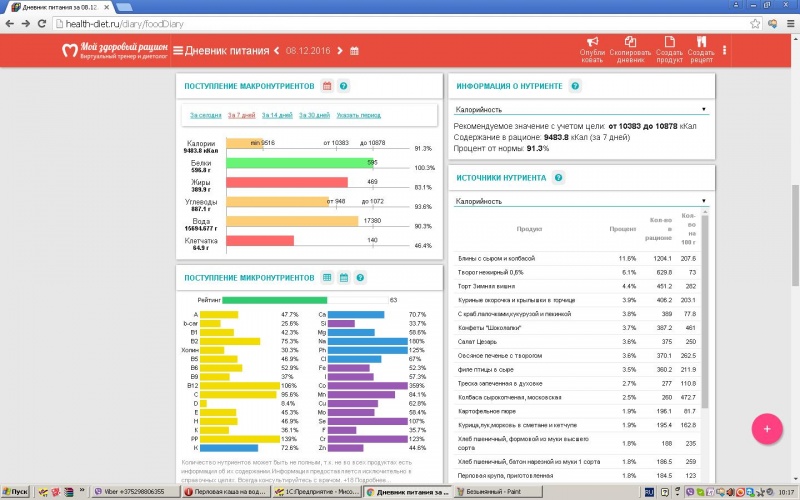
Task: Go to next day with right arrow
Action: click(339, 50)
